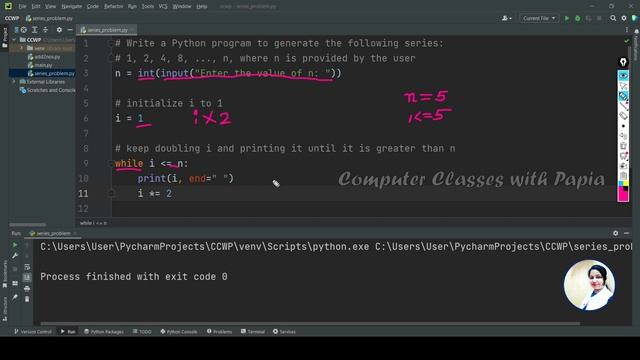Click series_problem.py breadcrumb in navigation bar
Screen dimensions: 640x360
click(49, 18)
